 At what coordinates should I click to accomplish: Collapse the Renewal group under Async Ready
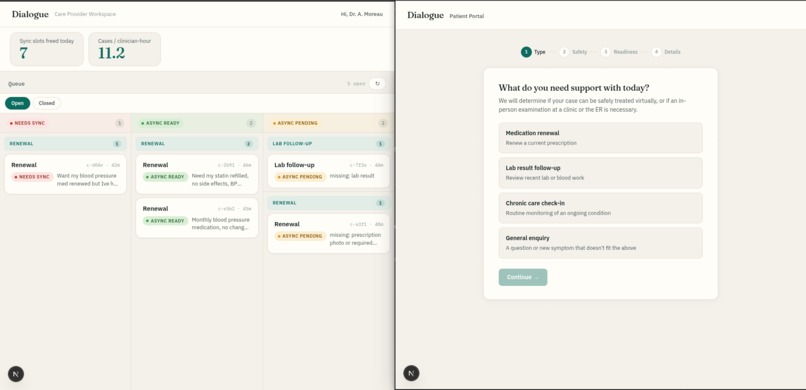click(197, 144)
